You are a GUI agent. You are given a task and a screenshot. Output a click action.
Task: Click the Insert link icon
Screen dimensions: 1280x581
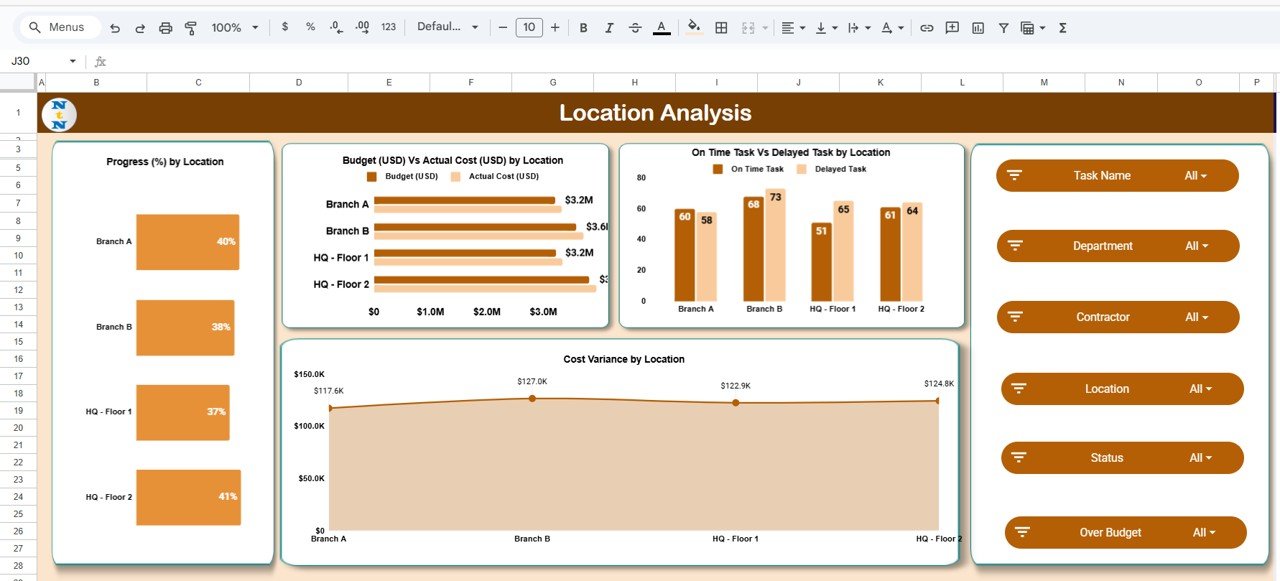tap(927, 28)
